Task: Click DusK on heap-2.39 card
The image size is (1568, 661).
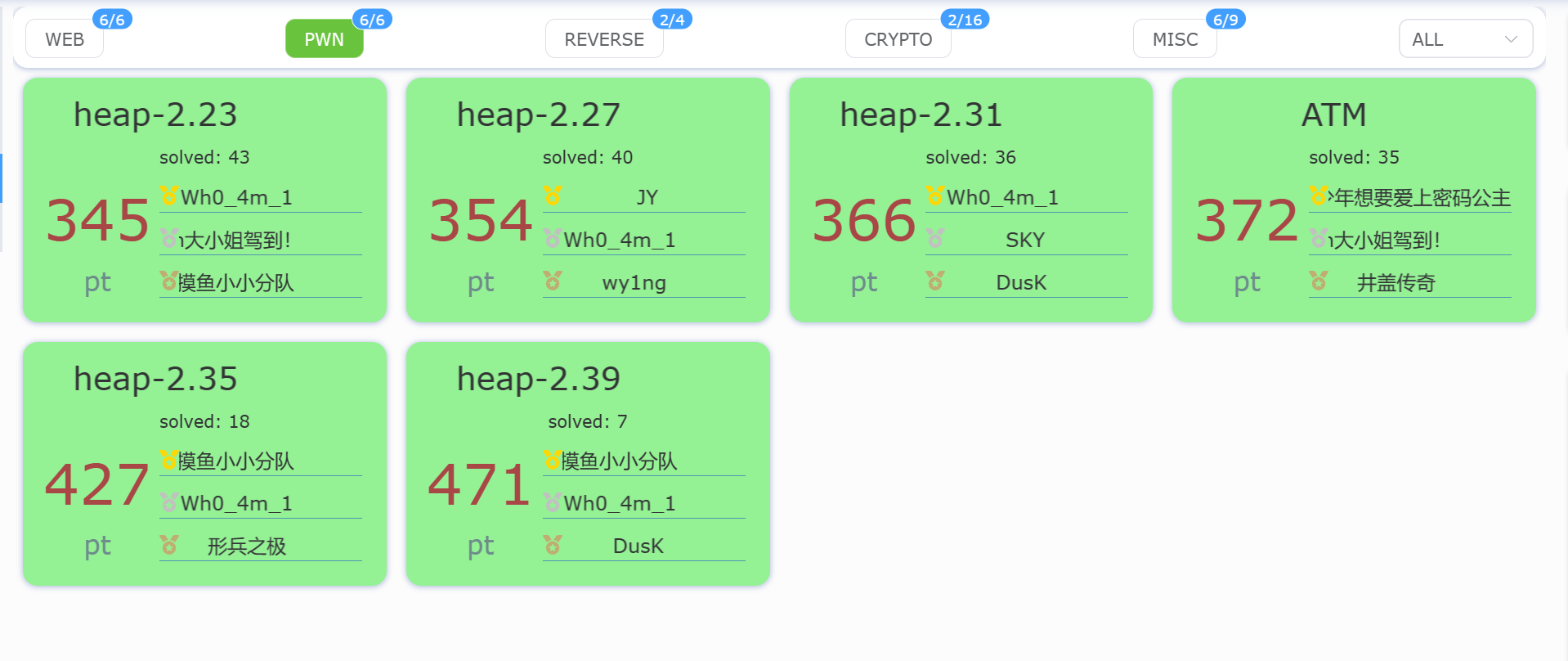Action: [x=638, y=546]
